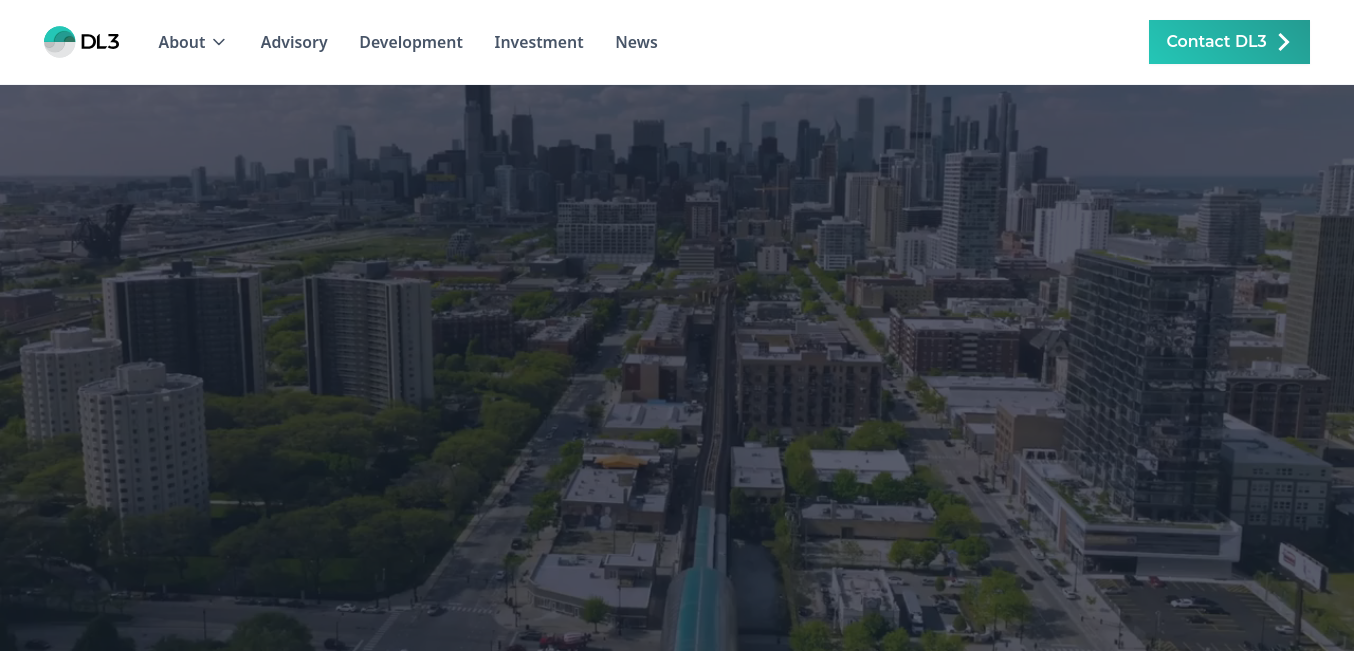This screenshot has height=651, width=1366.
Task: Go to the Advisory page
Action: pos(294,42)
